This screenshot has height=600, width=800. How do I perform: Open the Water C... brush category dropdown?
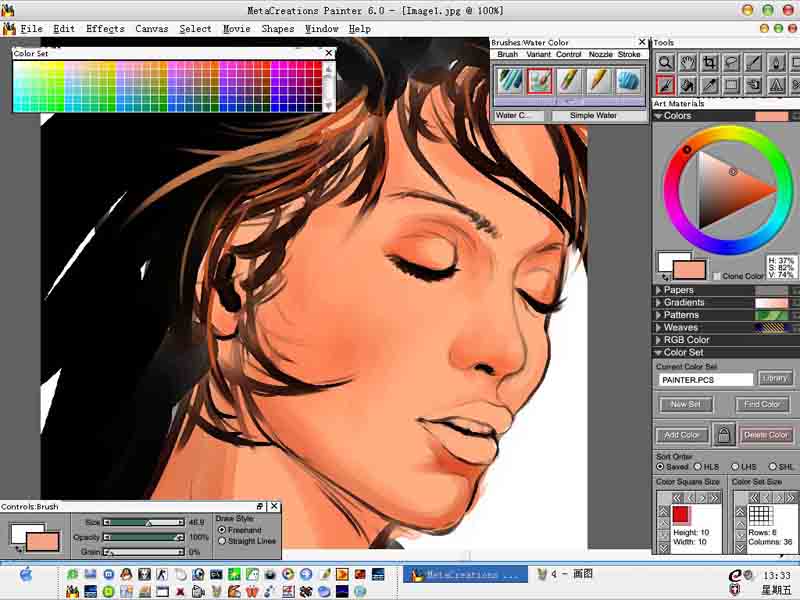pyautogui.click(x=519, y=116)
